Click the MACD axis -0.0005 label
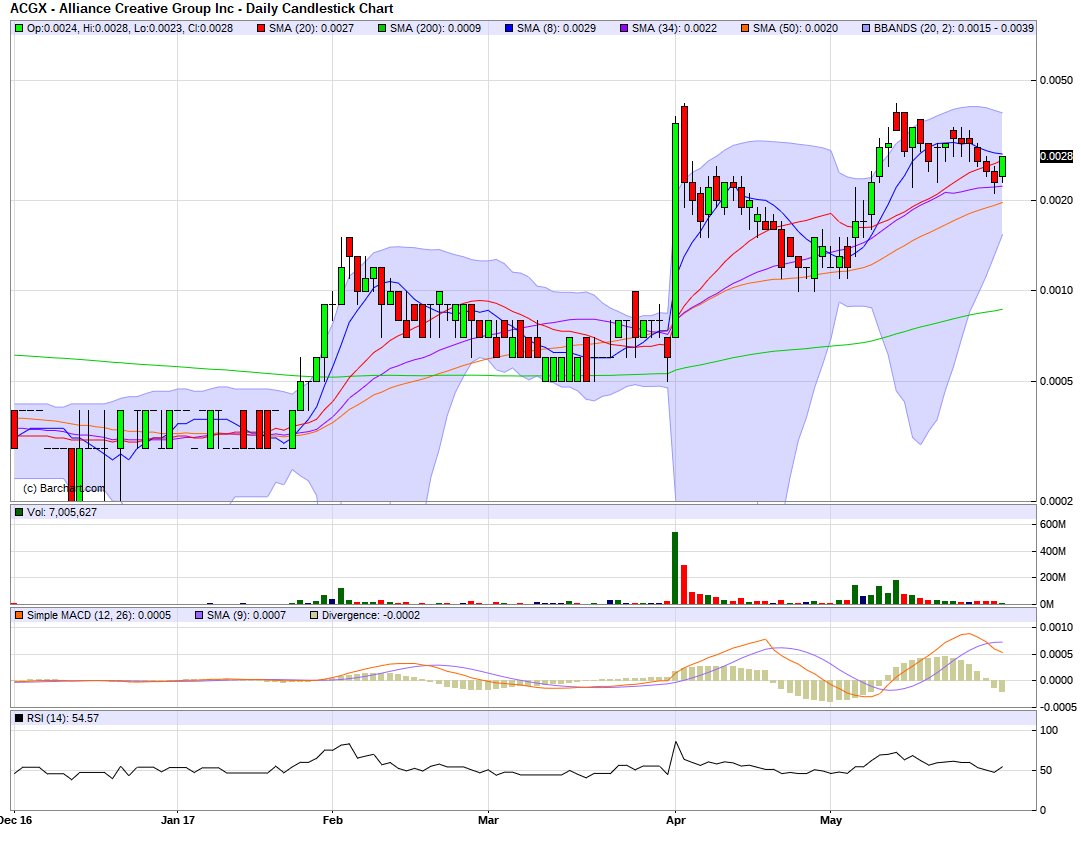This screenshot has width=1081, height=851. [1058, 707]
